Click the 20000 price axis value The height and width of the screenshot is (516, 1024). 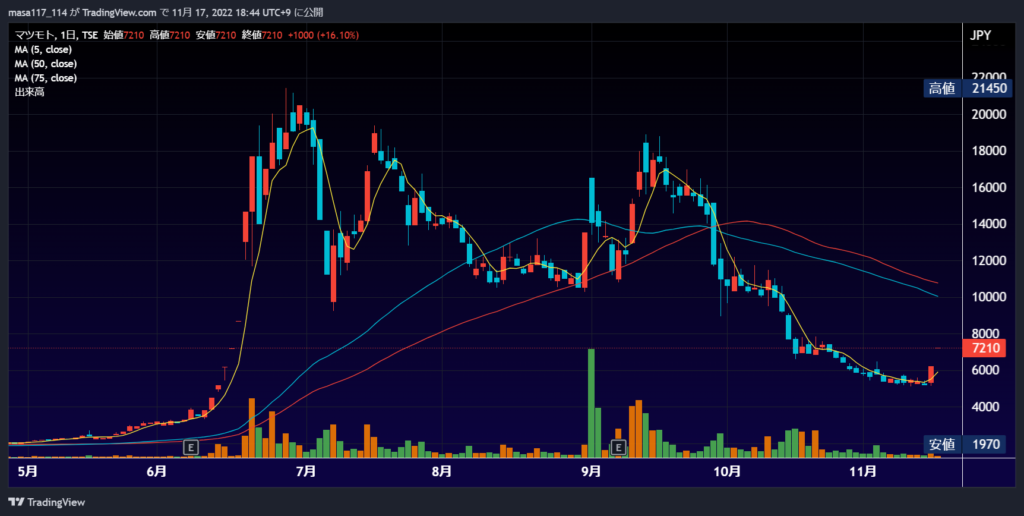point(989,114)
